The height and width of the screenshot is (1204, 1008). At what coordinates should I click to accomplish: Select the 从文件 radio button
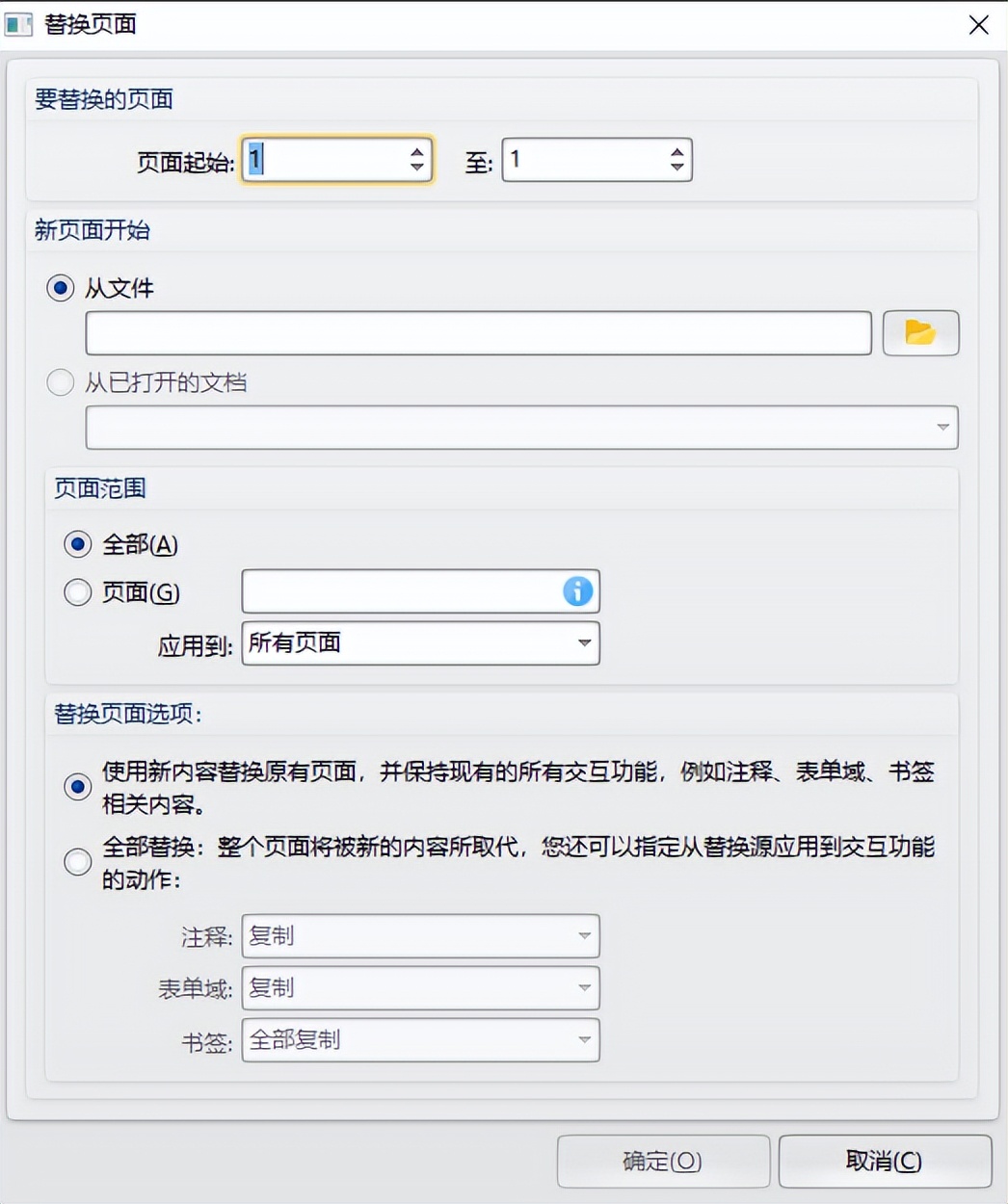click(60, 287)
